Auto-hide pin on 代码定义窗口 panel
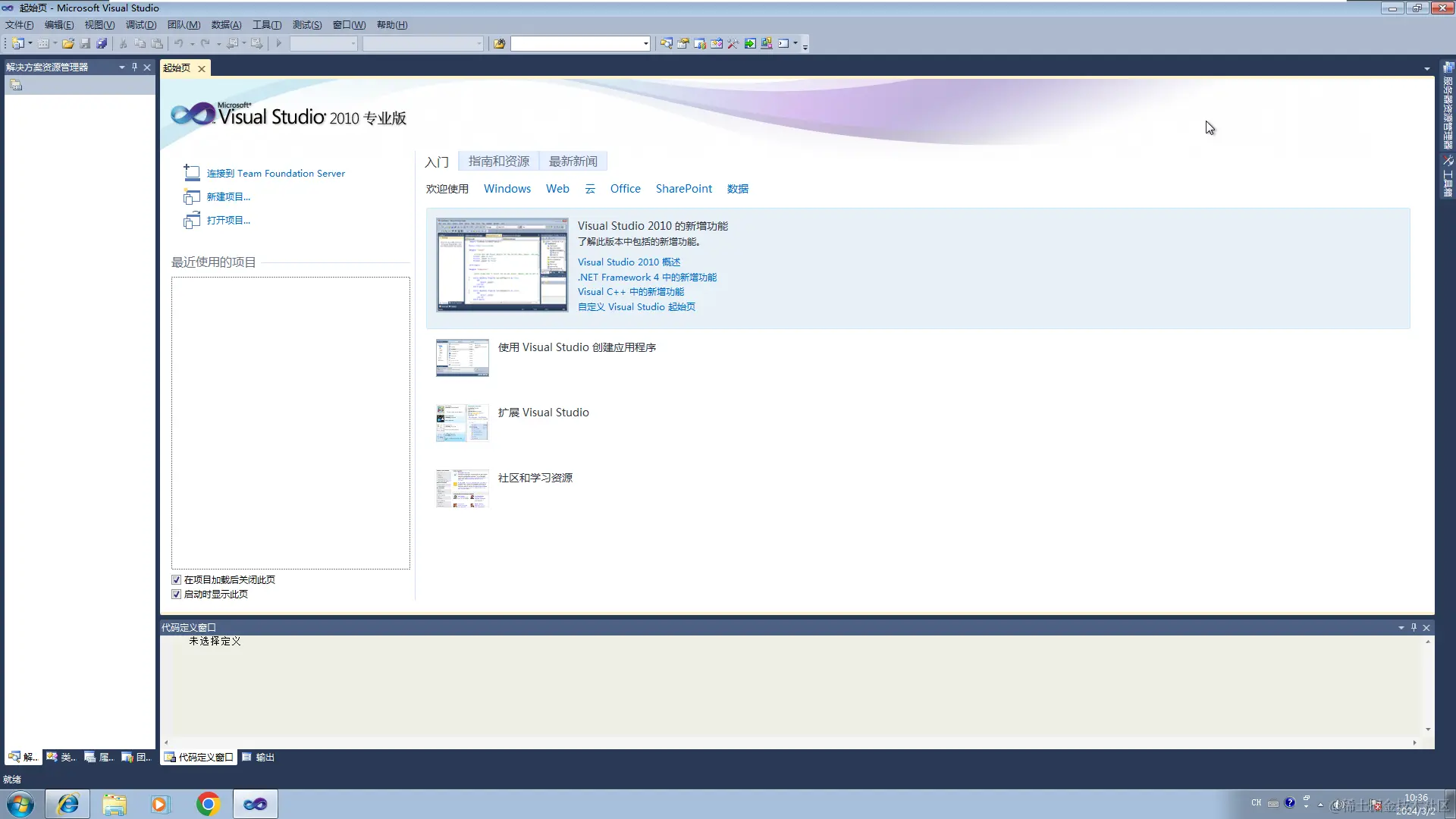 1414,628
